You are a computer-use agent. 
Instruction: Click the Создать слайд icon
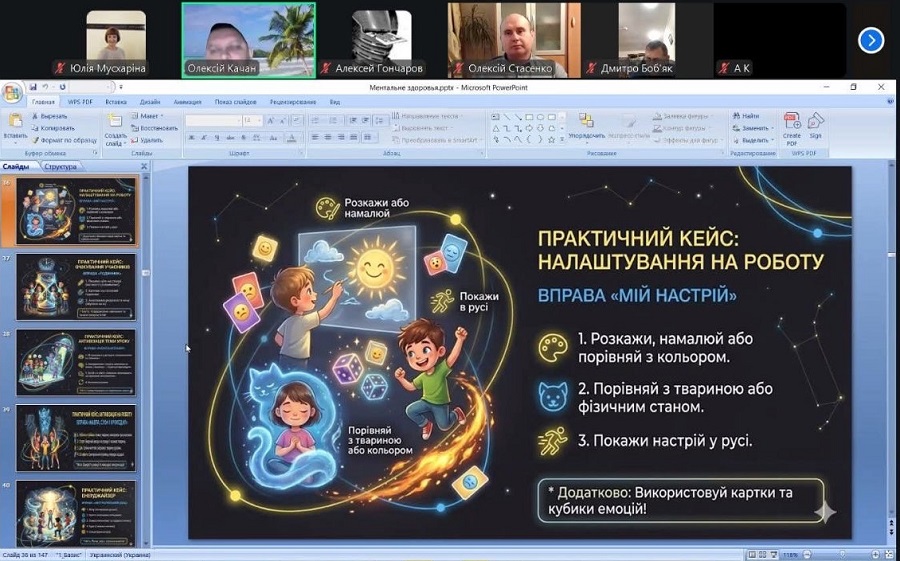[x=115, y=123]
